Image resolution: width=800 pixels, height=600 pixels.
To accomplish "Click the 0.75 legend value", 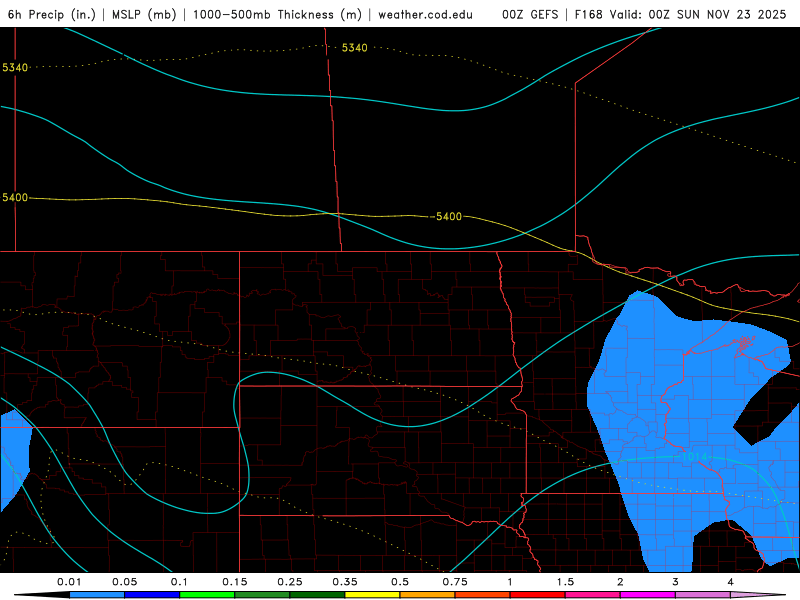I will click(x=455, y=582).
